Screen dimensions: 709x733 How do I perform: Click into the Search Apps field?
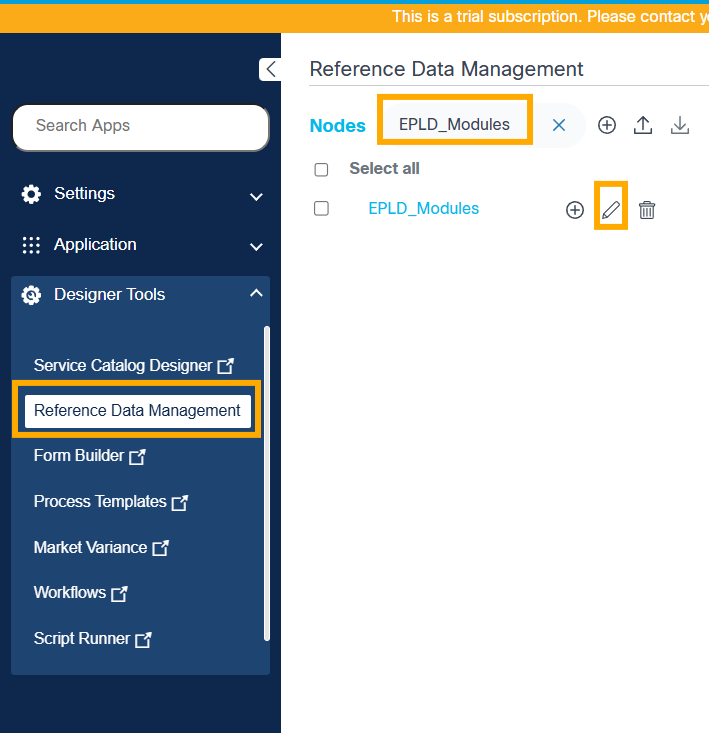point(141,127)
